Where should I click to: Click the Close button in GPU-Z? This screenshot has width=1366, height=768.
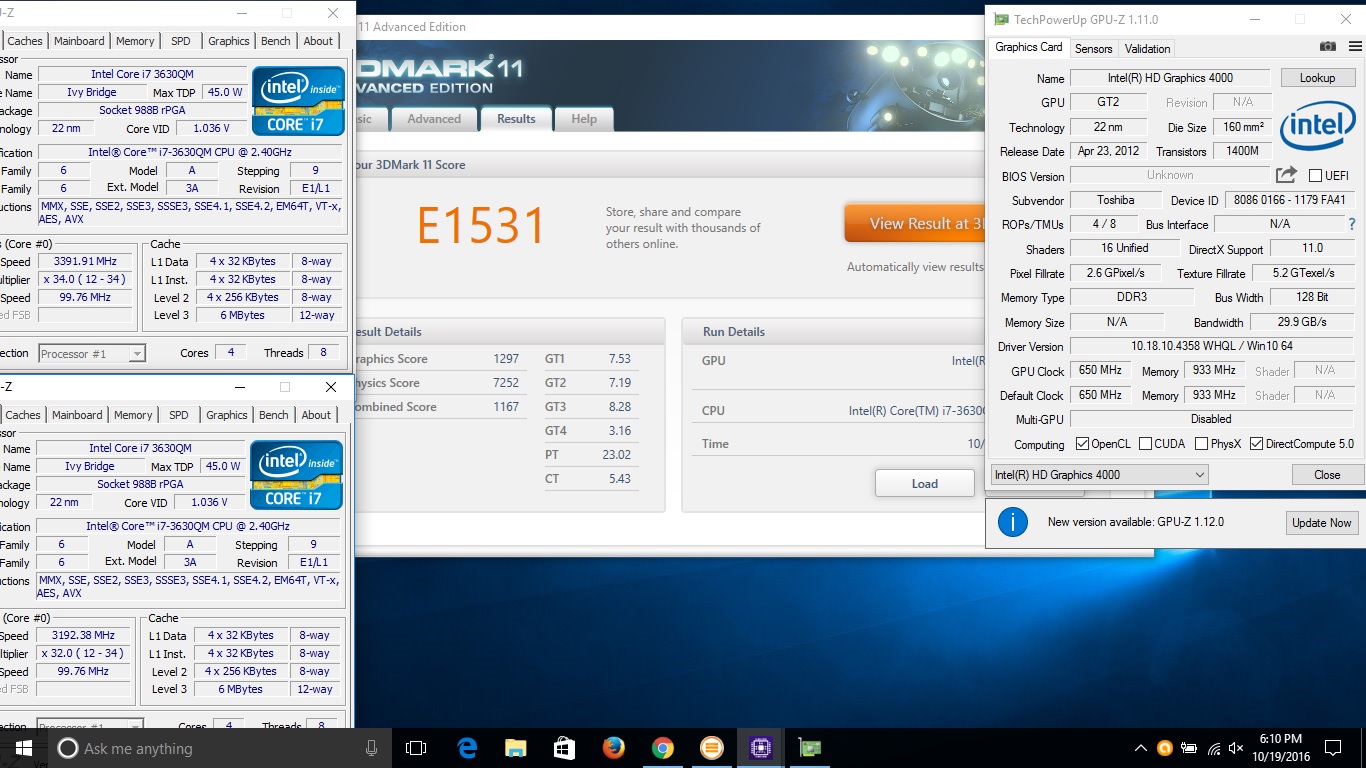click(1327, 475)
